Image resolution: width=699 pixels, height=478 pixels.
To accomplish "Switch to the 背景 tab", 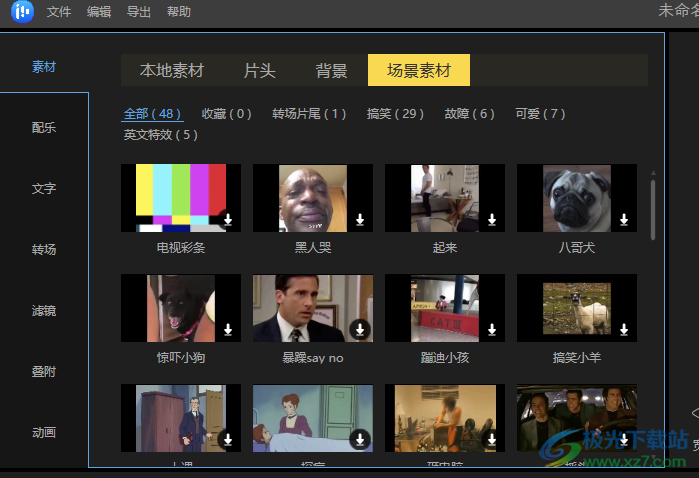I will [331, 70].
